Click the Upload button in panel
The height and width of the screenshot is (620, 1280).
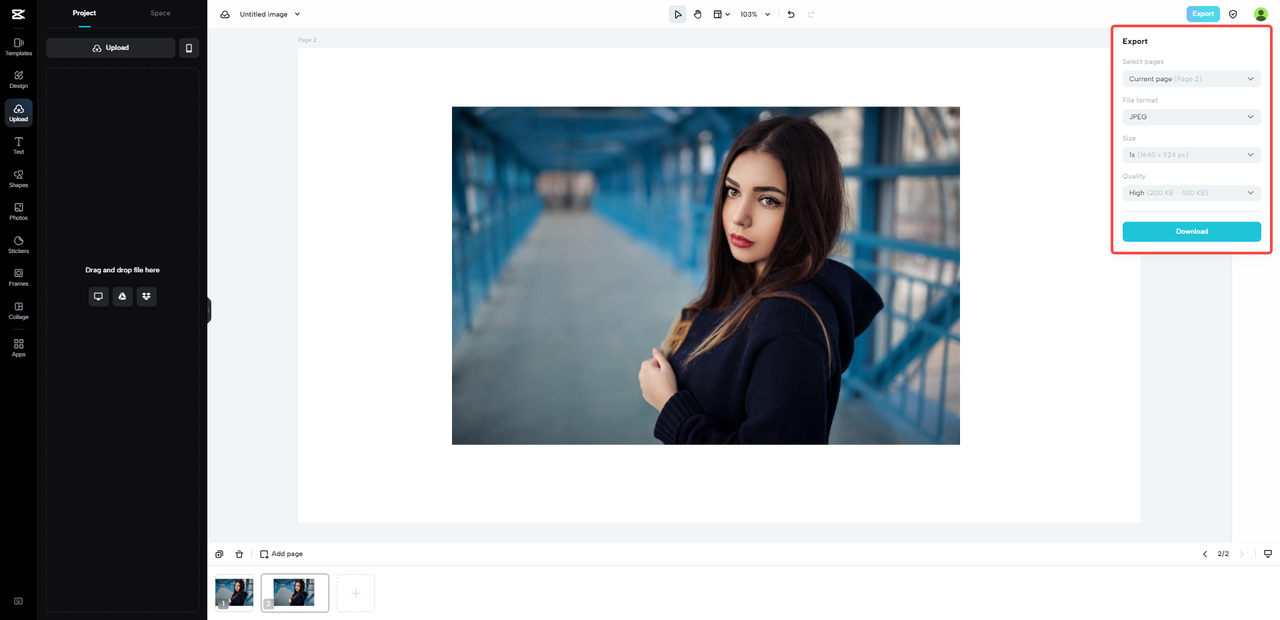110,48
